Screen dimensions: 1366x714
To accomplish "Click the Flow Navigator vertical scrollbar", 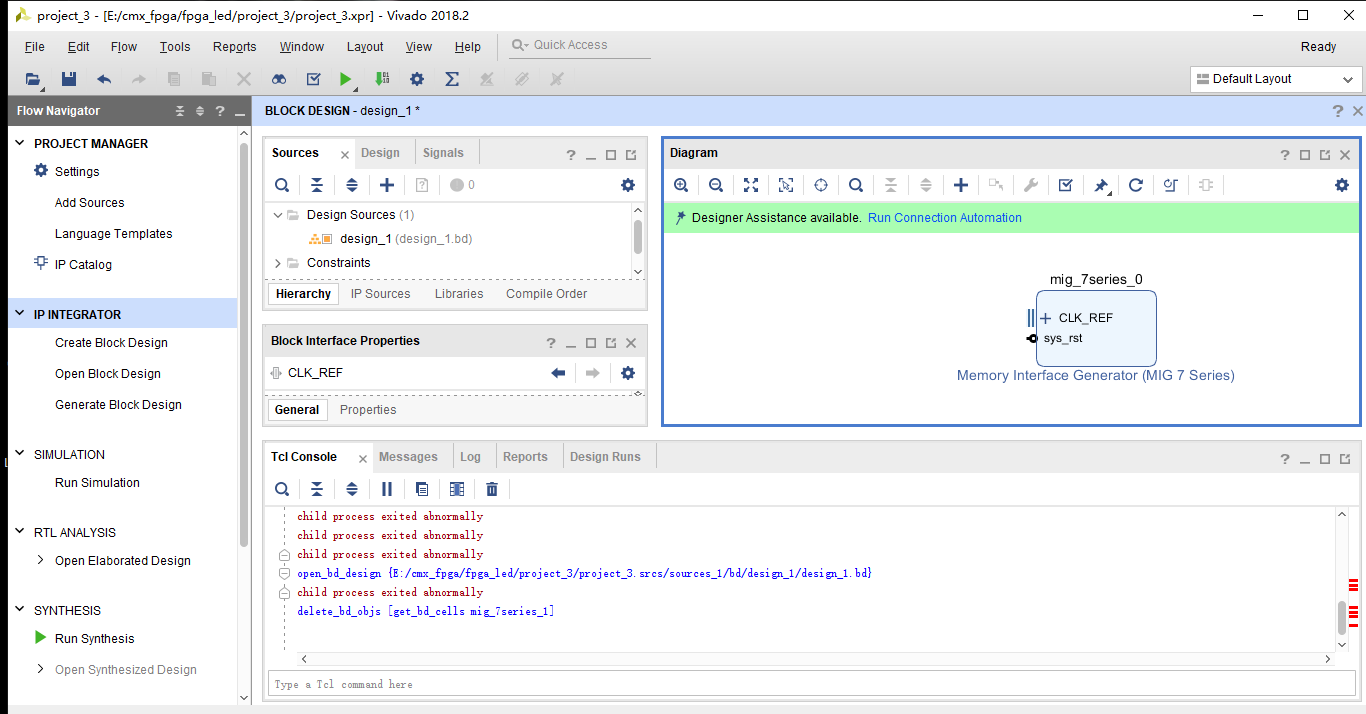I will click(245, 345).
